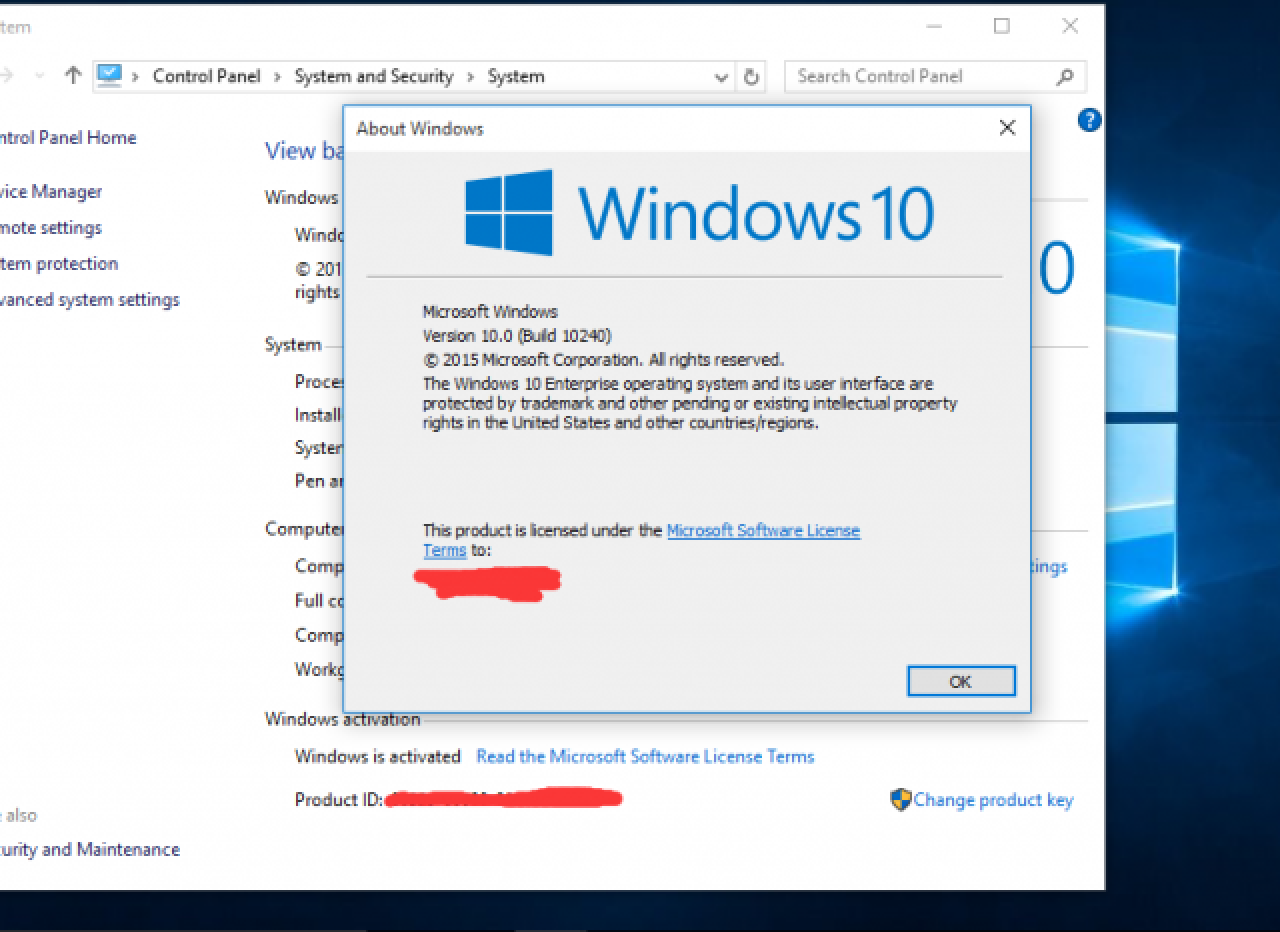Open Device Manager from sidebar

tap(50, 192)
